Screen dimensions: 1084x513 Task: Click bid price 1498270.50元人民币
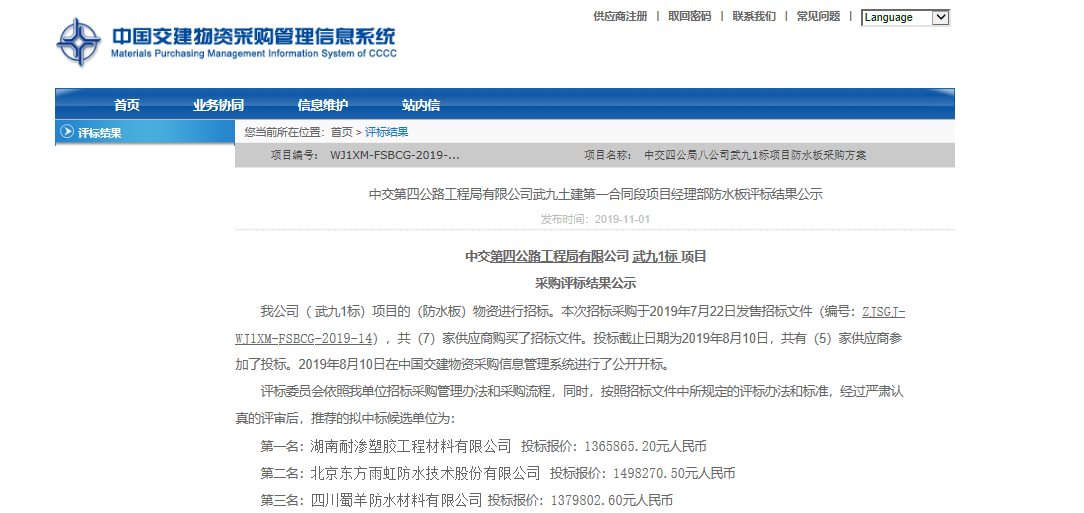[674, 474]
